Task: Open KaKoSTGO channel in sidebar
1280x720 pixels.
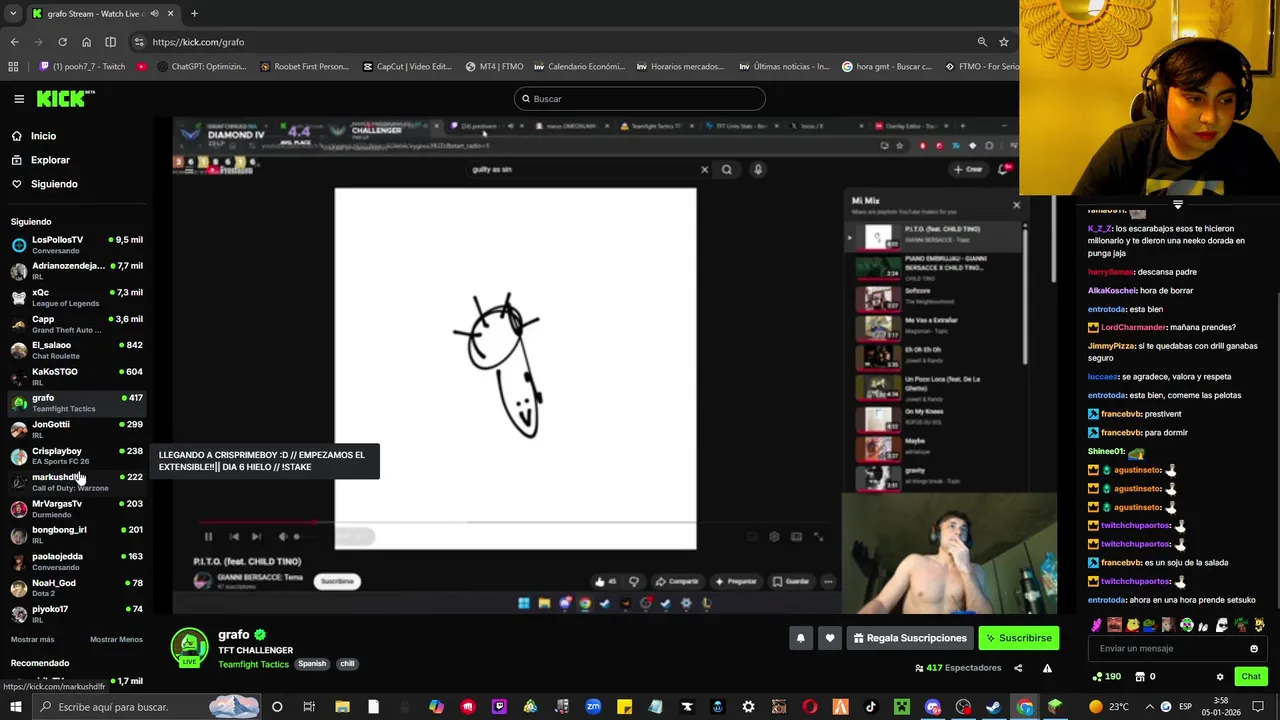Action: click(77, 377)
